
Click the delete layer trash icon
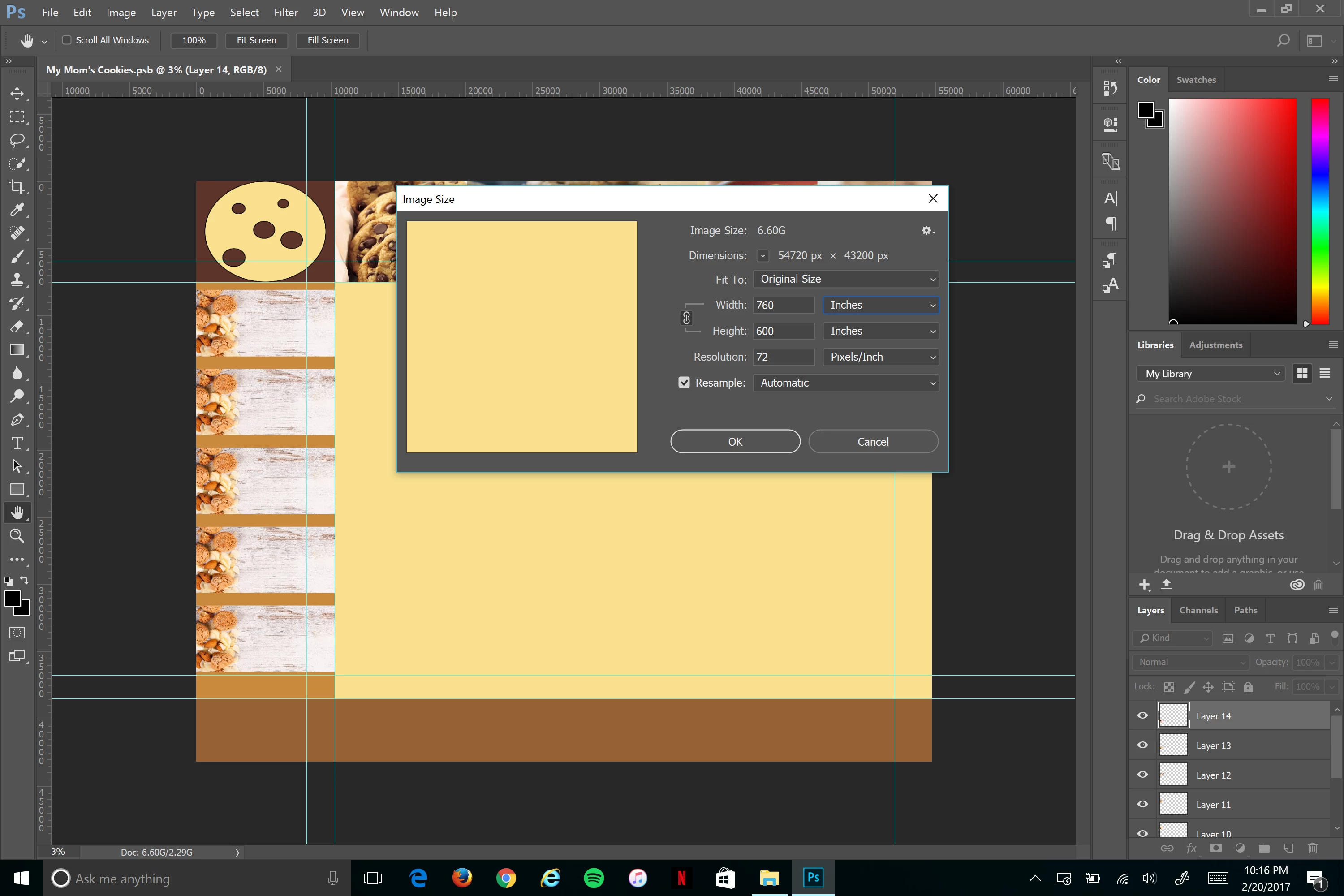tap(1313, 848)
